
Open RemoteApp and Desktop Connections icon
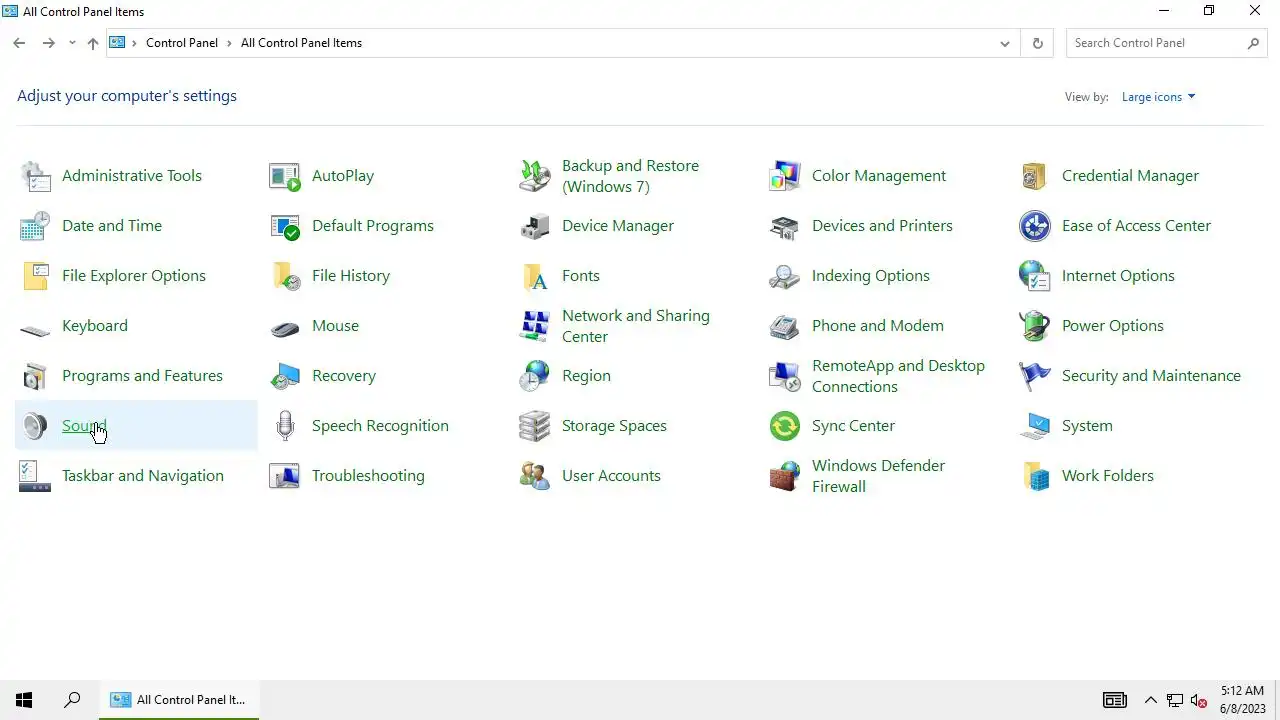(x=785, y=376)
